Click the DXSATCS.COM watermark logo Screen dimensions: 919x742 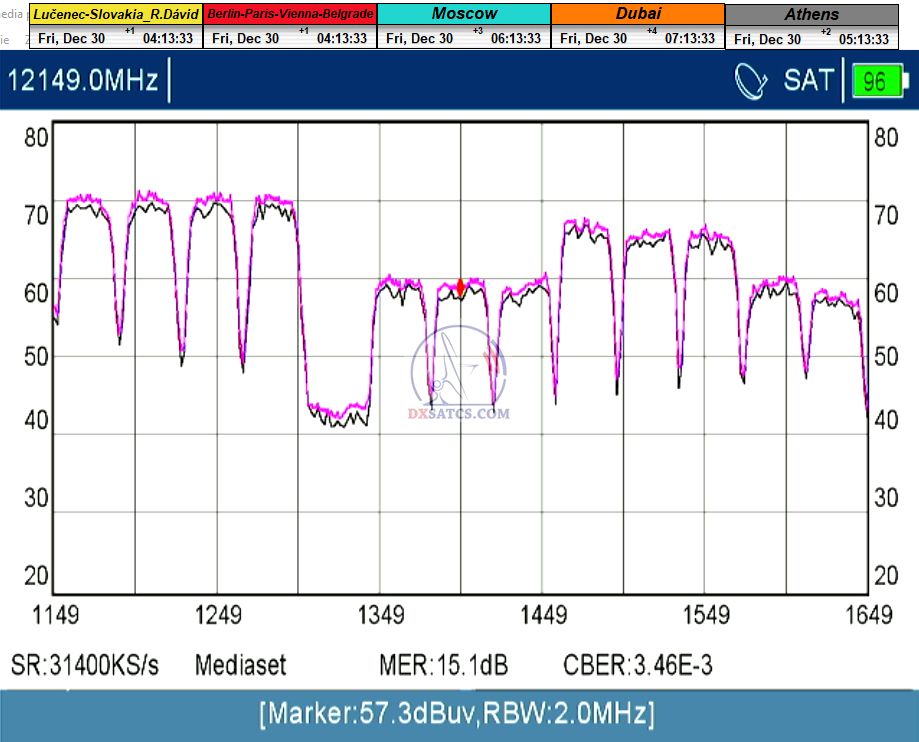[460, 380]
